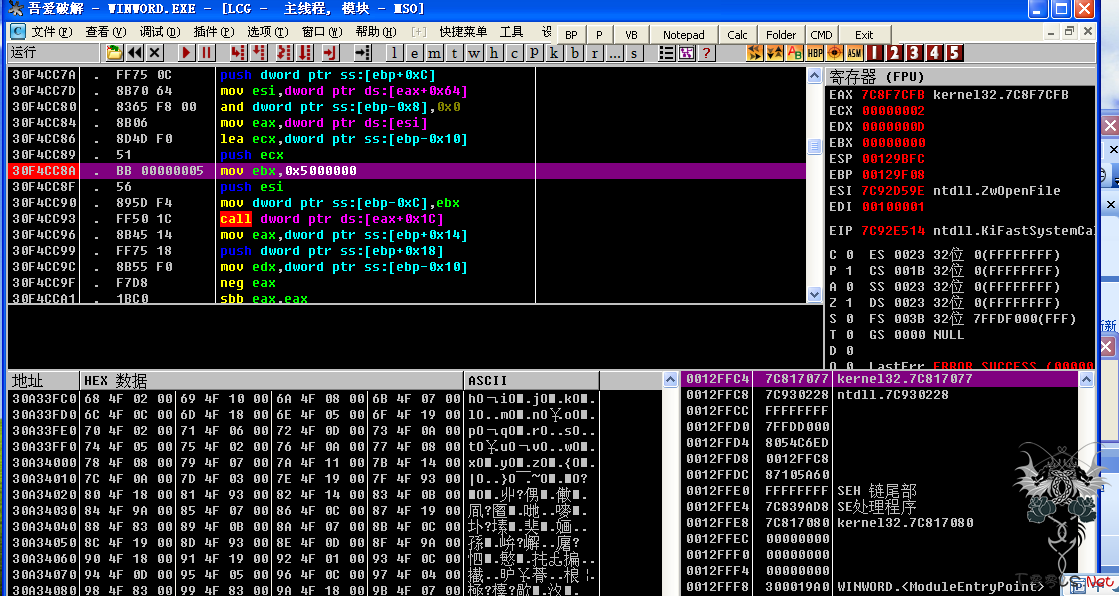1119x596 pixels.
Task: Click the Open file folder icon
Action: pyautogui.click(x=114, y=53)
